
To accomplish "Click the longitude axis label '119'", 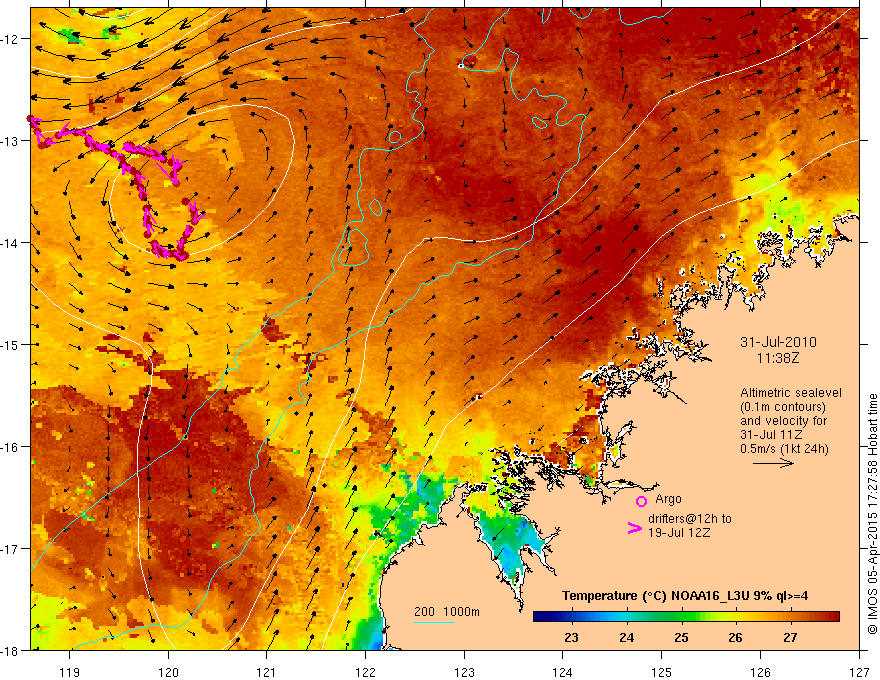I will click(70, 672).
